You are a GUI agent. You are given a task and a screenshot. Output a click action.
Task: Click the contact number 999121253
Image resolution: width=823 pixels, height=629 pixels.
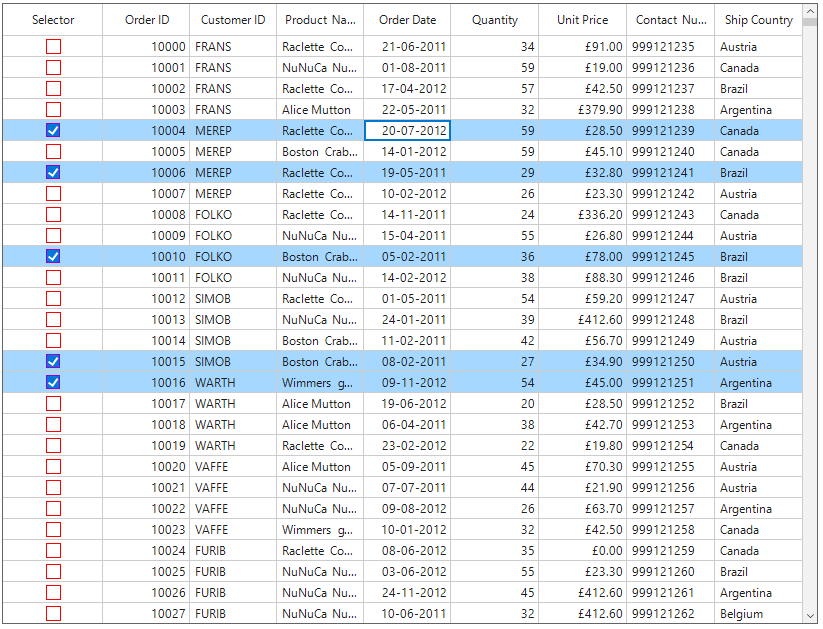click(671, 425)
